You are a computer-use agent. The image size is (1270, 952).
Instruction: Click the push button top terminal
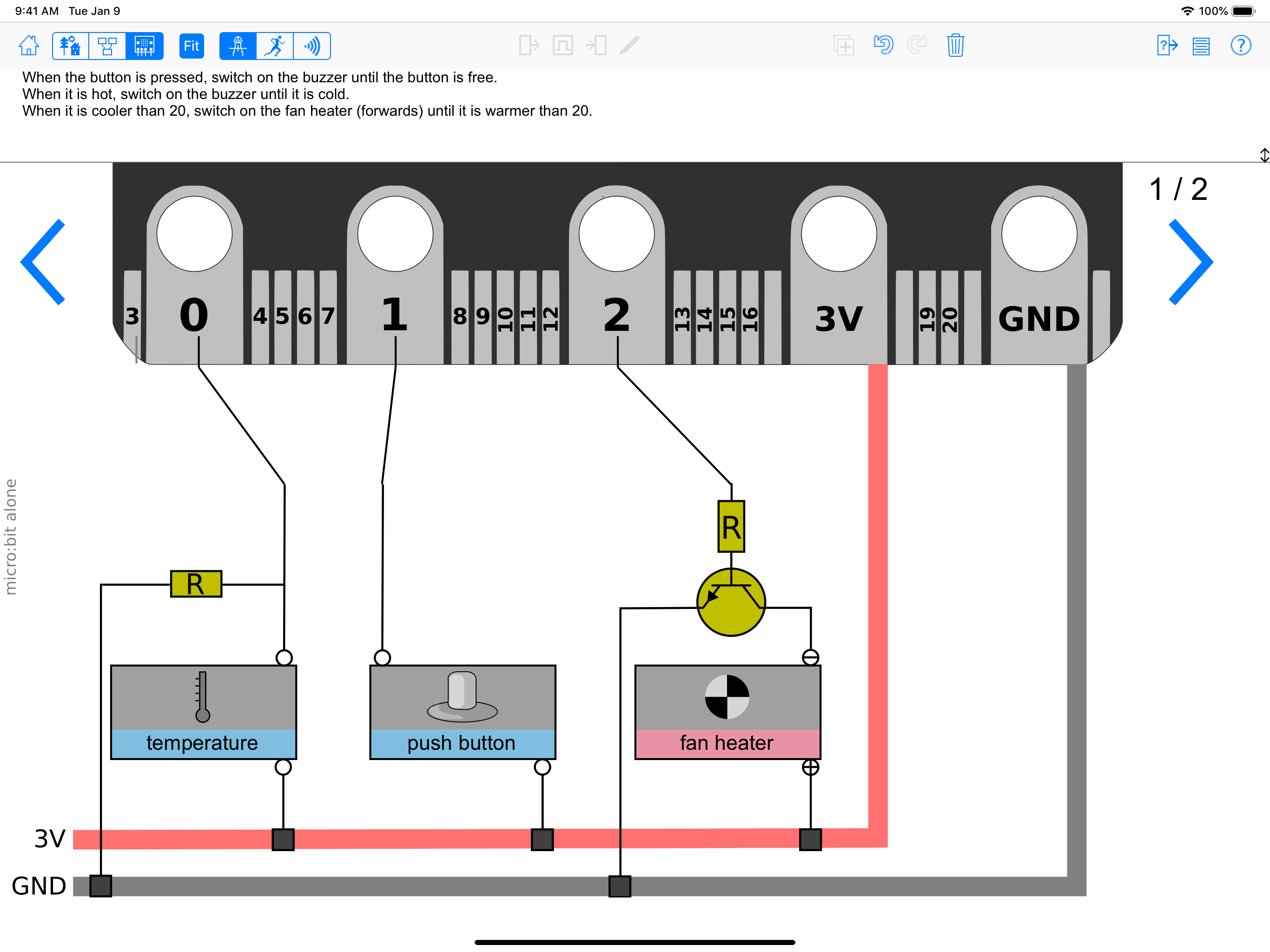coord(383,657)
